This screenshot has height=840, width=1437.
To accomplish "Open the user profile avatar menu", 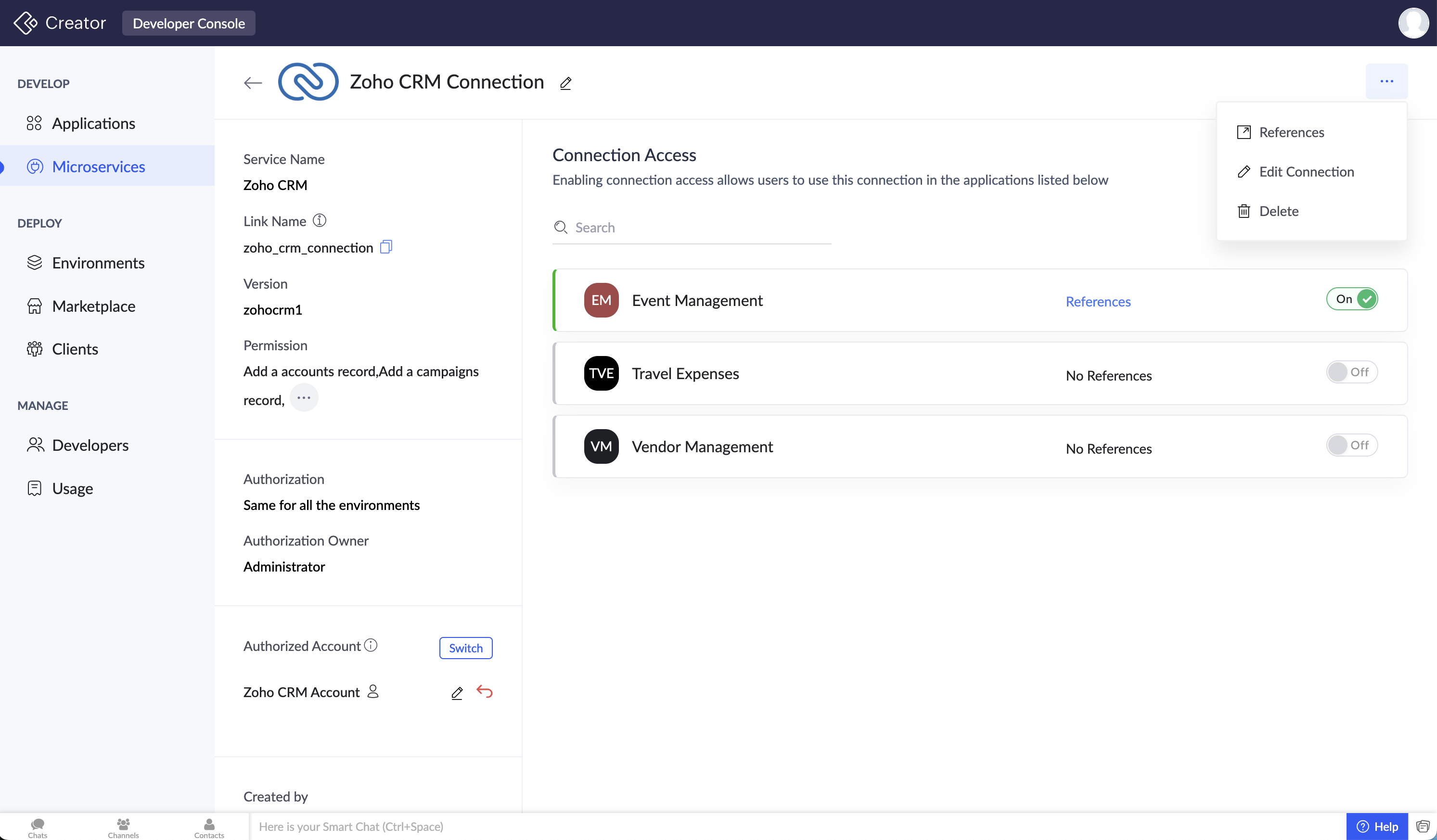I will [x=1413, y=23].
